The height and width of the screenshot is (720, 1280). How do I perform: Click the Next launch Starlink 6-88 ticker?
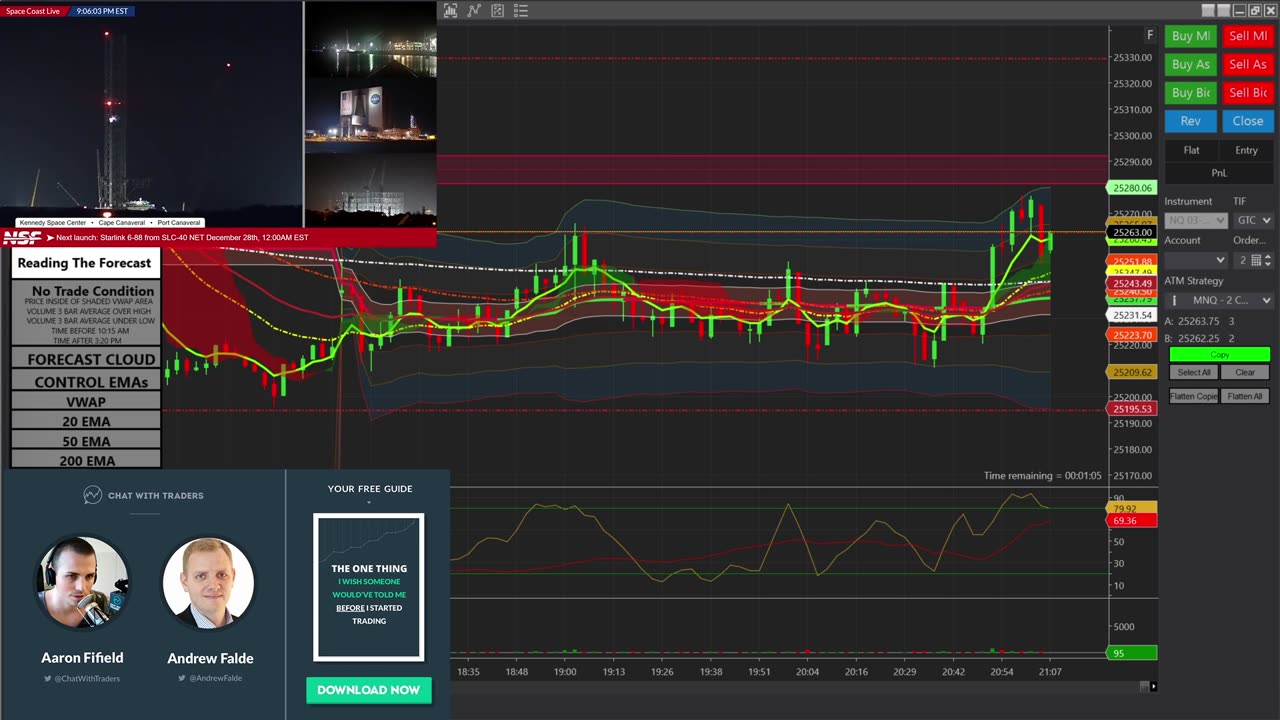point(182,238)
